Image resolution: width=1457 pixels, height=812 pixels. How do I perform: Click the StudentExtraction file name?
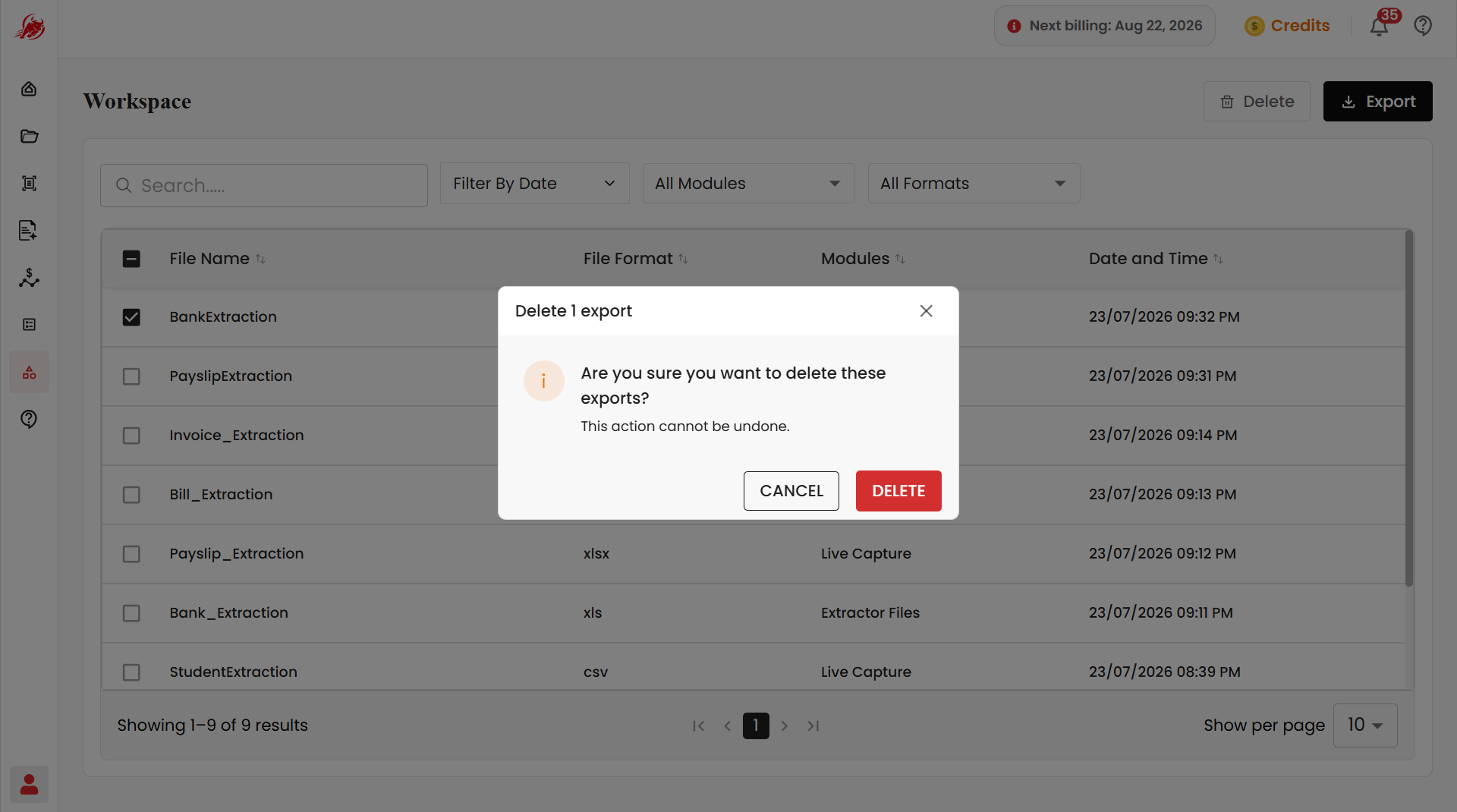[234, 672]
